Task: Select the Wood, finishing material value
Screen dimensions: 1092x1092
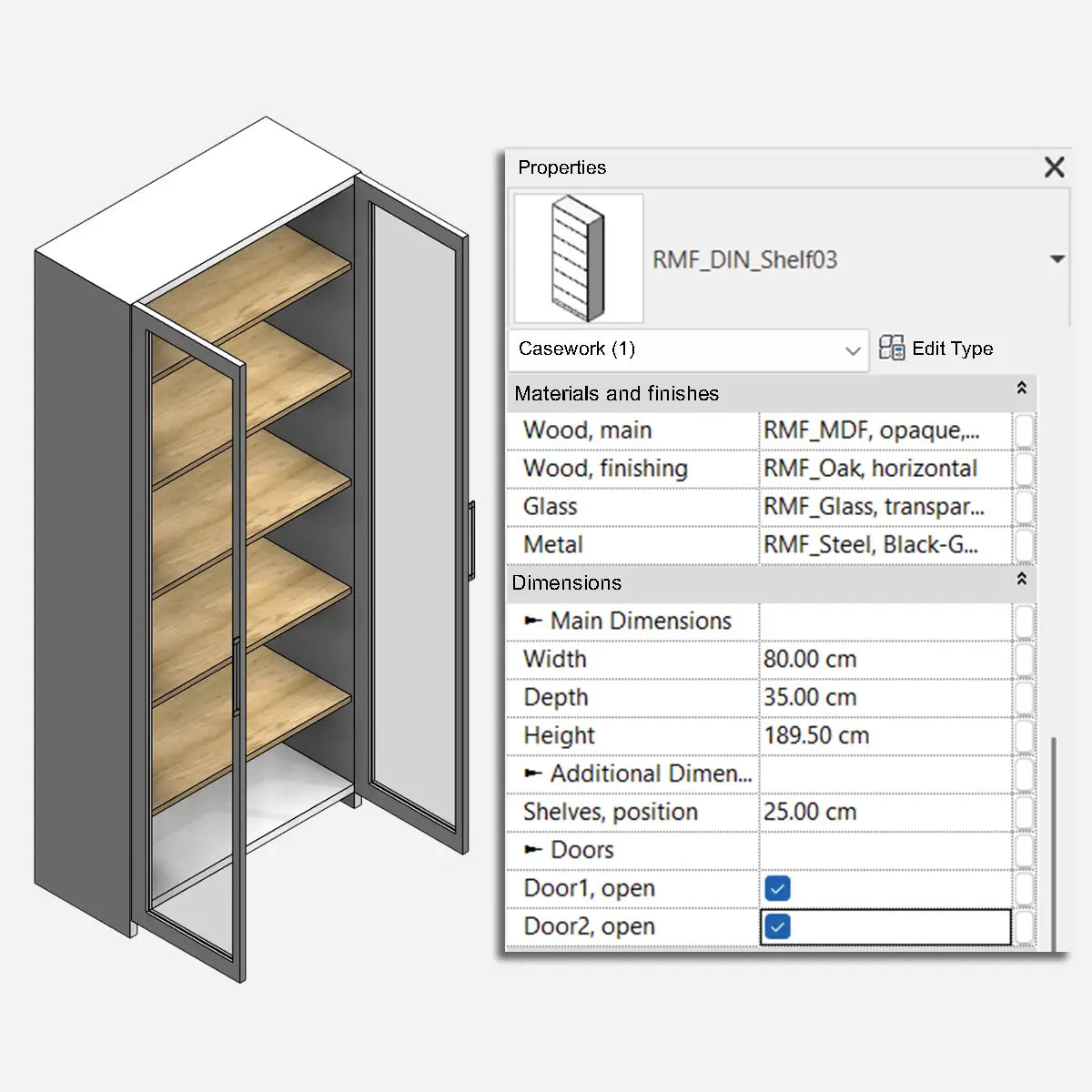Action: (x=885, y=469)
